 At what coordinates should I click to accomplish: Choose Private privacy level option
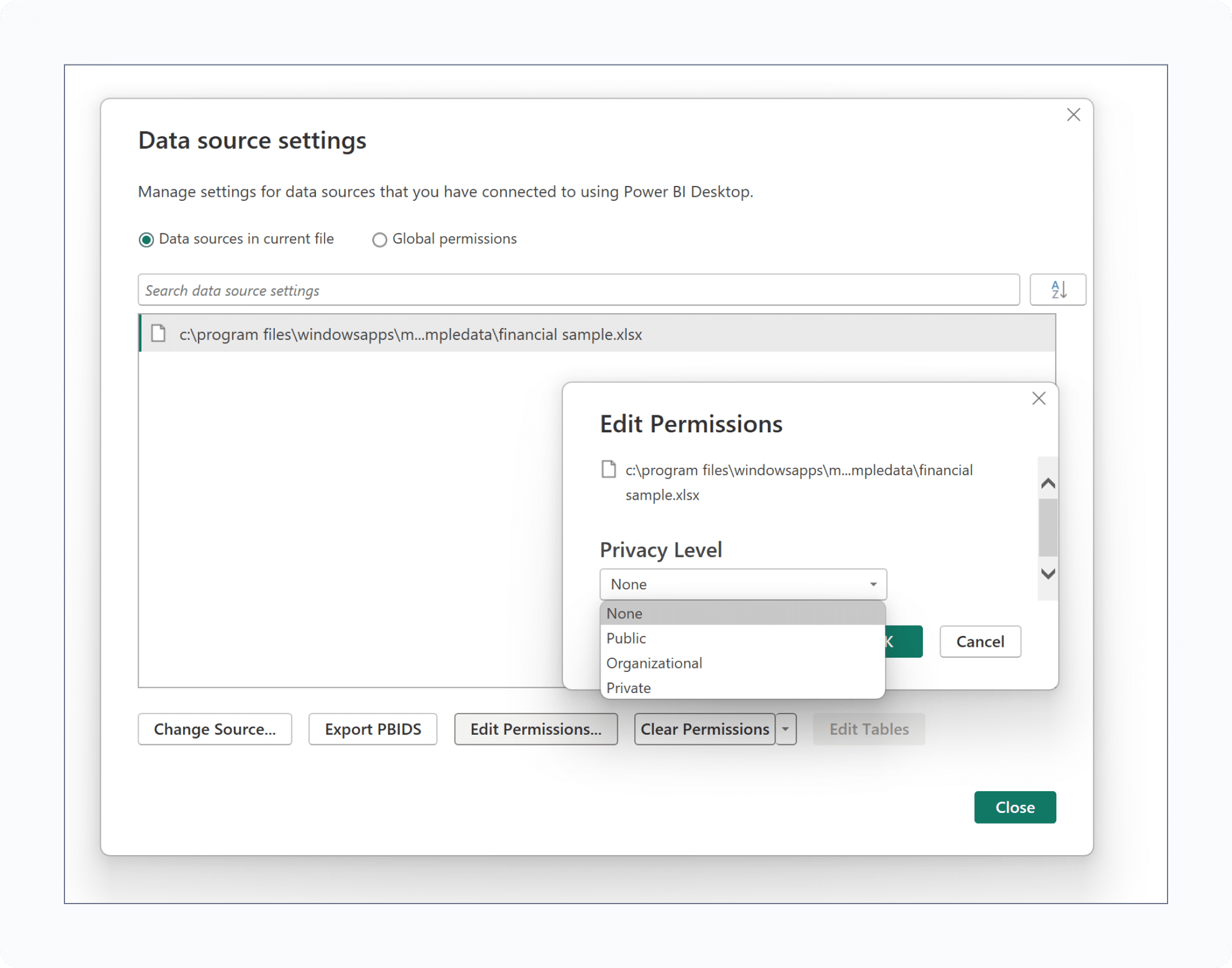point(629,688)
